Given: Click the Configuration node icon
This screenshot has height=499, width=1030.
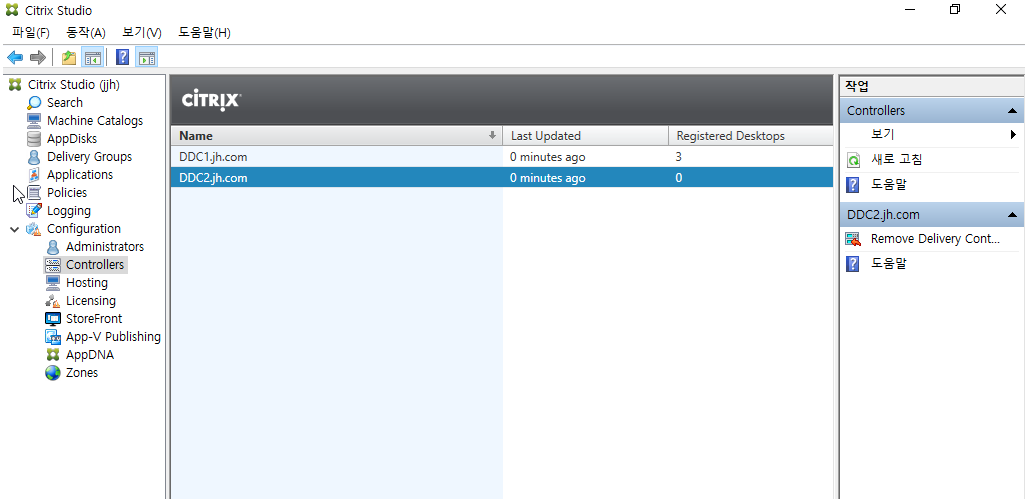Looking at the screenshot, I should tap(34, 228).
